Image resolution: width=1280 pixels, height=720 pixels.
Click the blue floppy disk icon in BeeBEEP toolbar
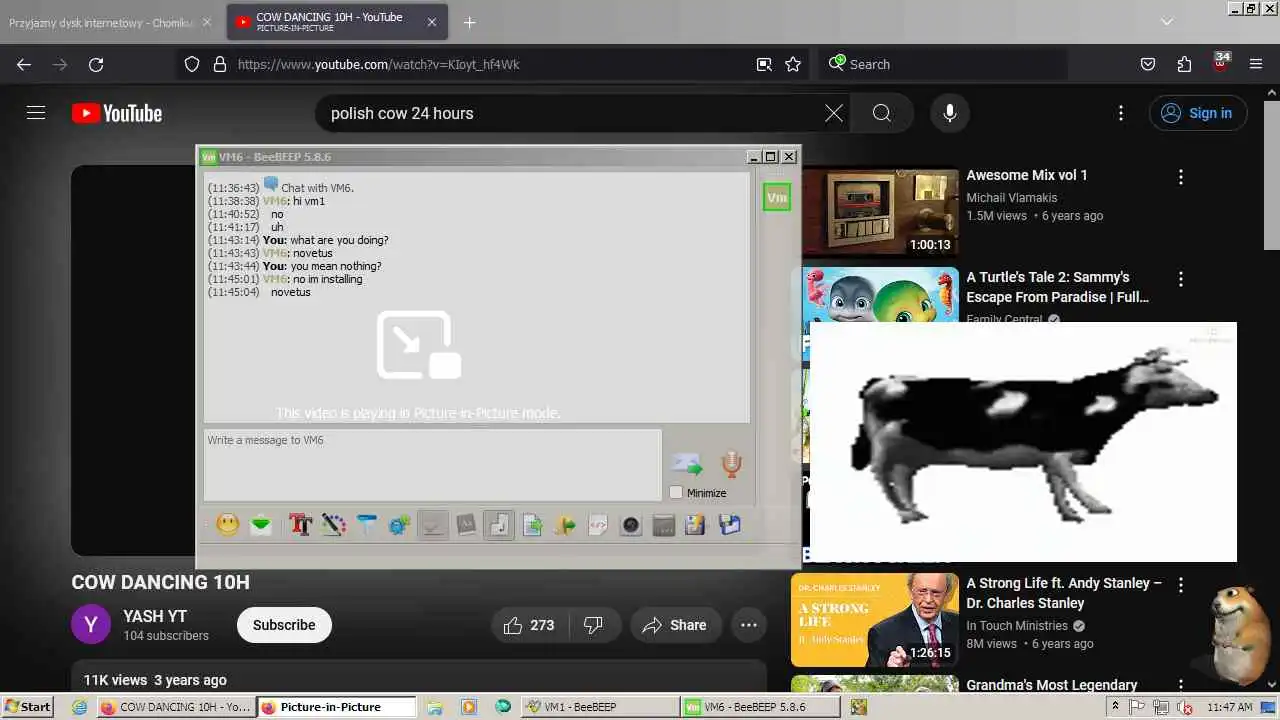click(x=730, y=524)
